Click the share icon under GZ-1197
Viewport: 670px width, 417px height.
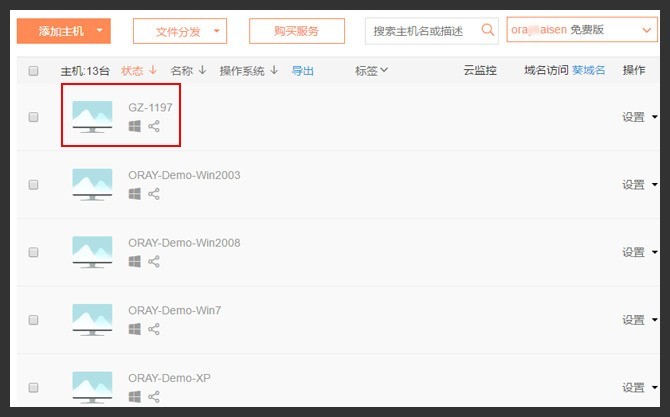tap(154, 126)
